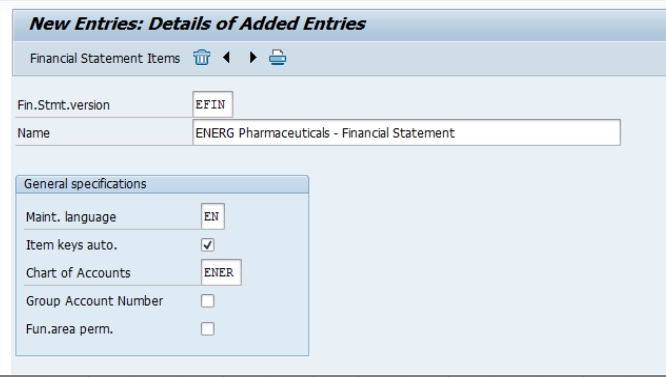Click the Name field label

point(33,133)
